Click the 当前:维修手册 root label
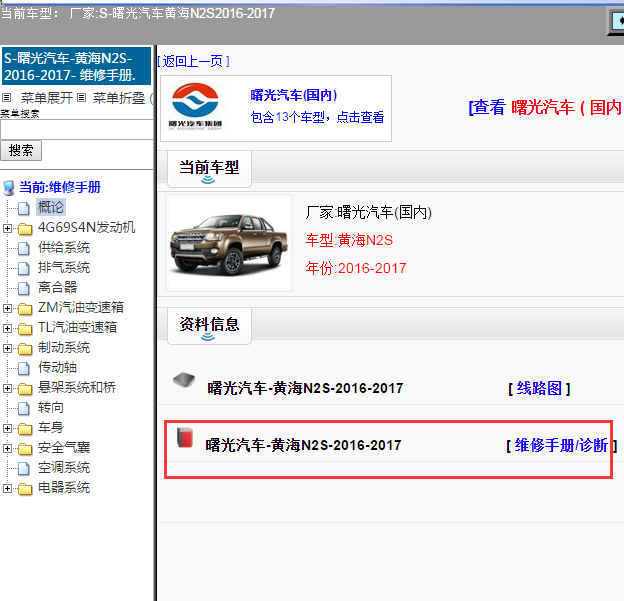Viewport: 624px width, 601px height. tap(60, 187)
